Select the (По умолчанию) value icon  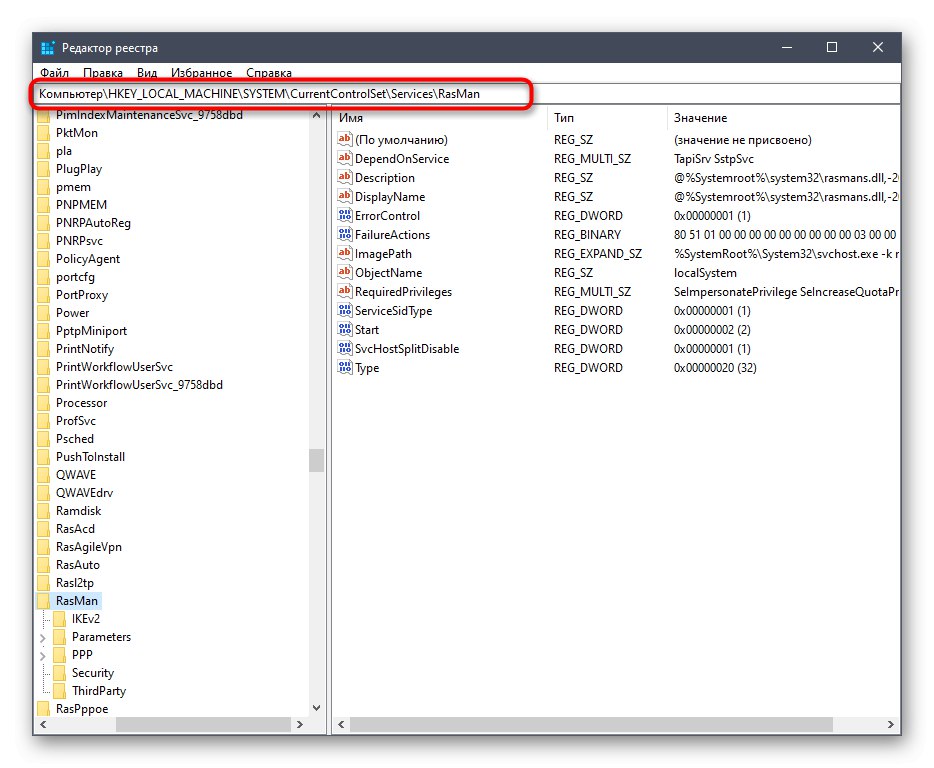pyautogui.click(x=344, y=139)
